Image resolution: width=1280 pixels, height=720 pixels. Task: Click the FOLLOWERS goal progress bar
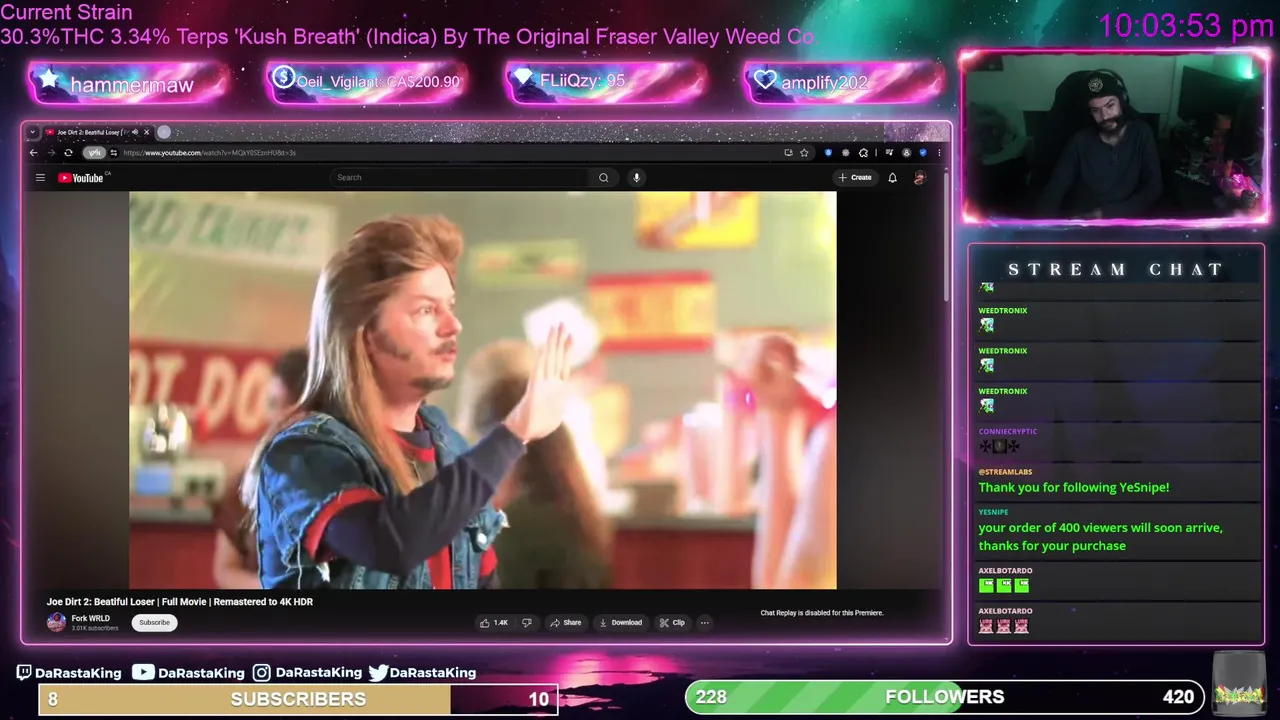click(x=944, y=697)
